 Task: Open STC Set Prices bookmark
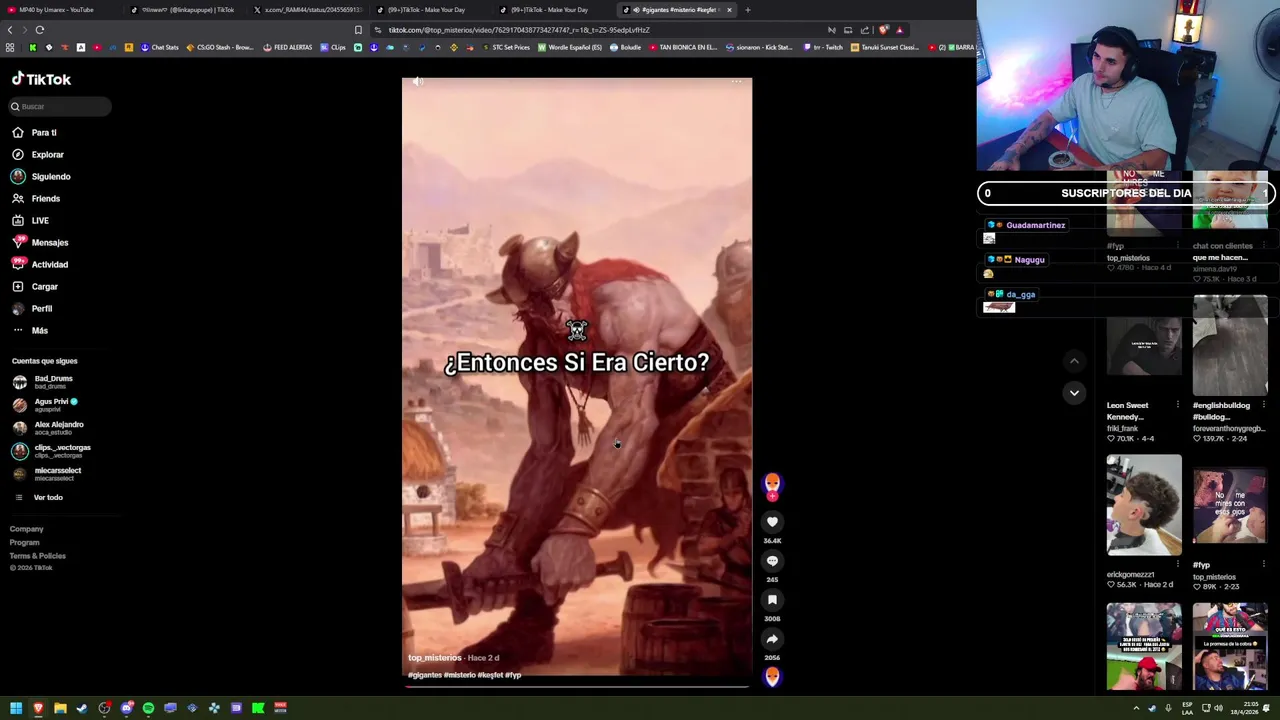(506, 47)
